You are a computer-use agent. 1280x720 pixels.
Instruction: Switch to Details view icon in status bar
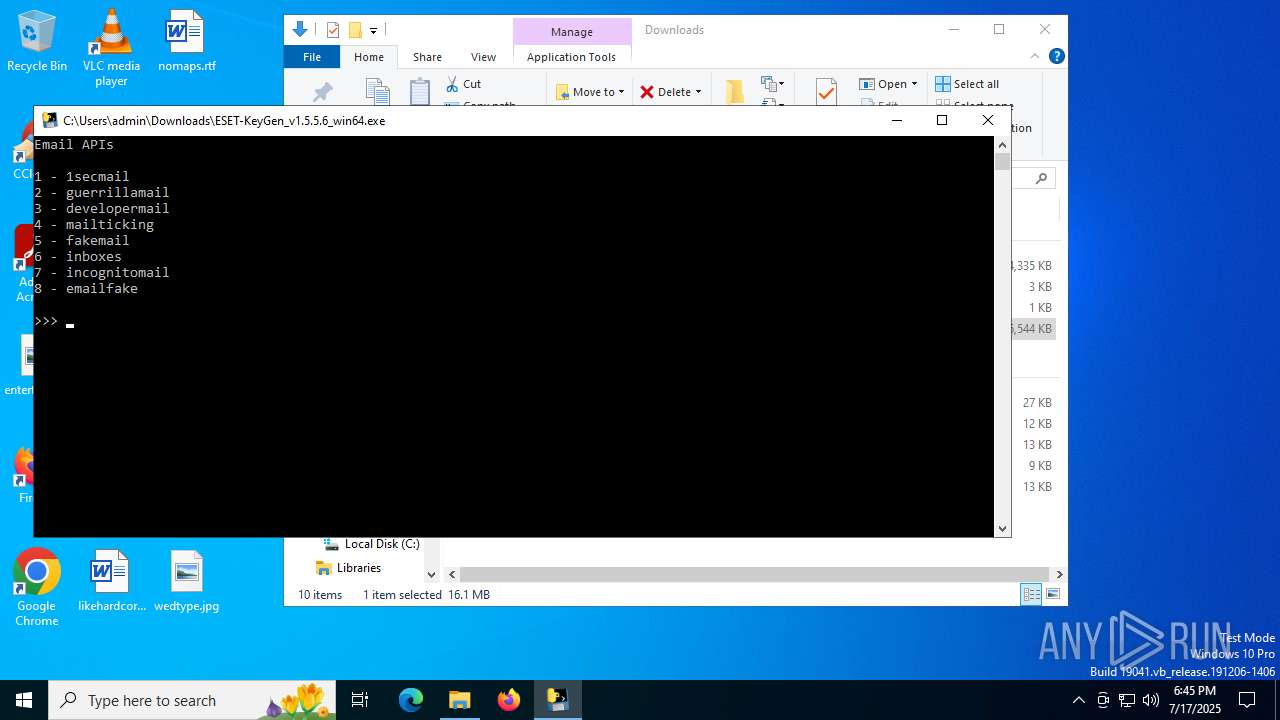(1031, 595)
